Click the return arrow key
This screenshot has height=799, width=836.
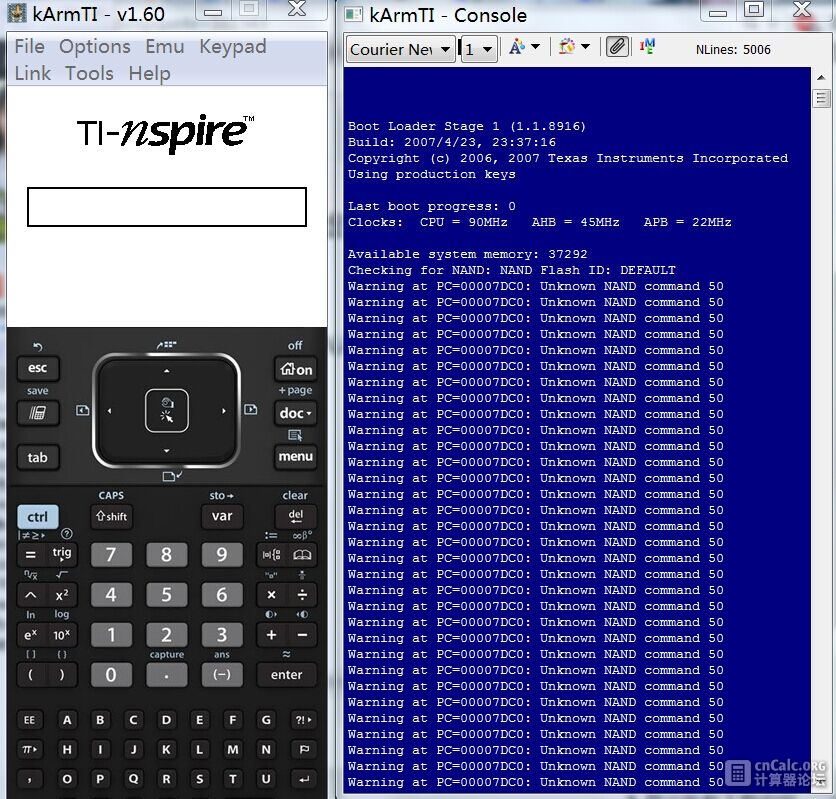click(x=304, y=779)
